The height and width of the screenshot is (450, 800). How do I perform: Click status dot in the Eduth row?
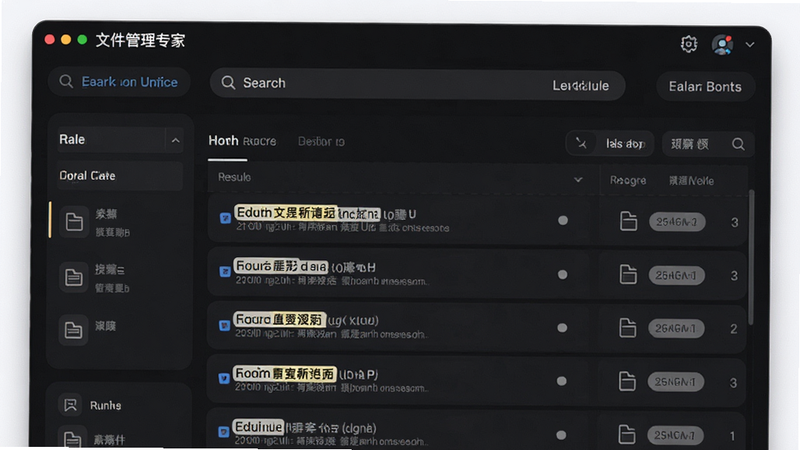[563, 220]
